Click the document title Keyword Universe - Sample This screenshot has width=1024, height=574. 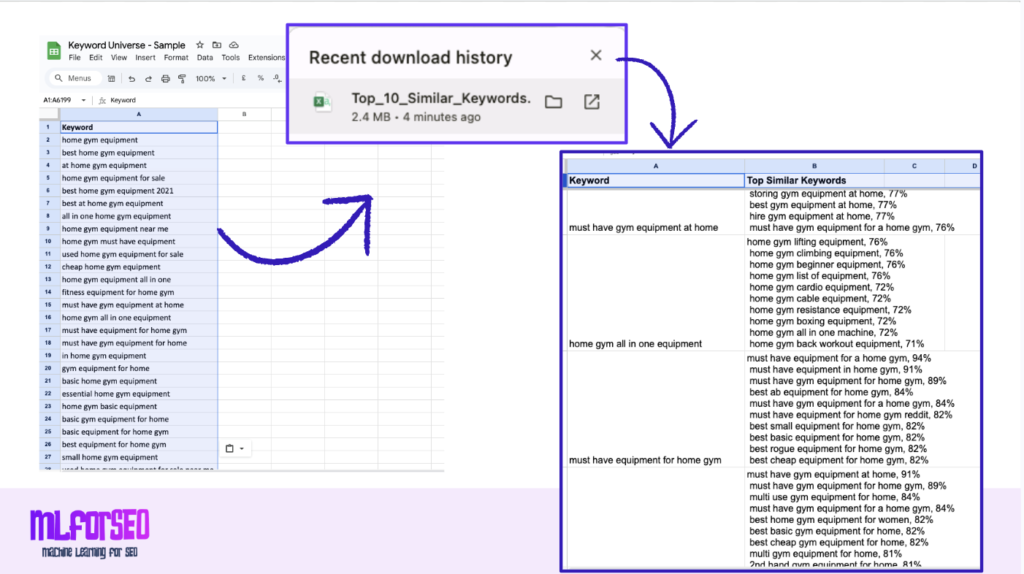point(127,45)
